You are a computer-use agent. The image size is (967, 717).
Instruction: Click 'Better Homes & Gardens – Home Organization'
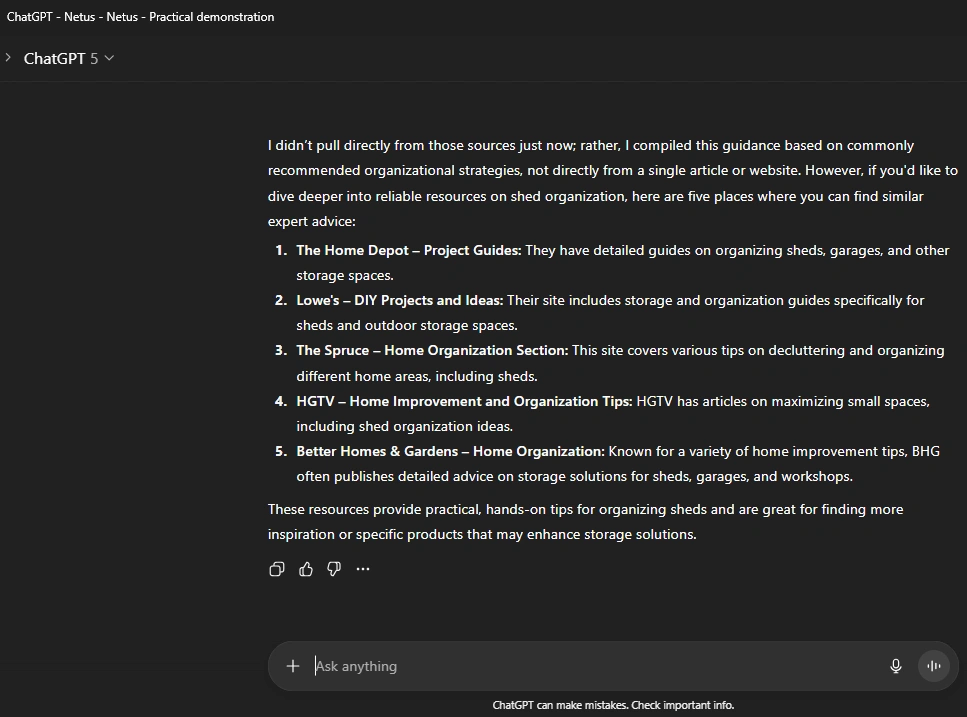450,451
